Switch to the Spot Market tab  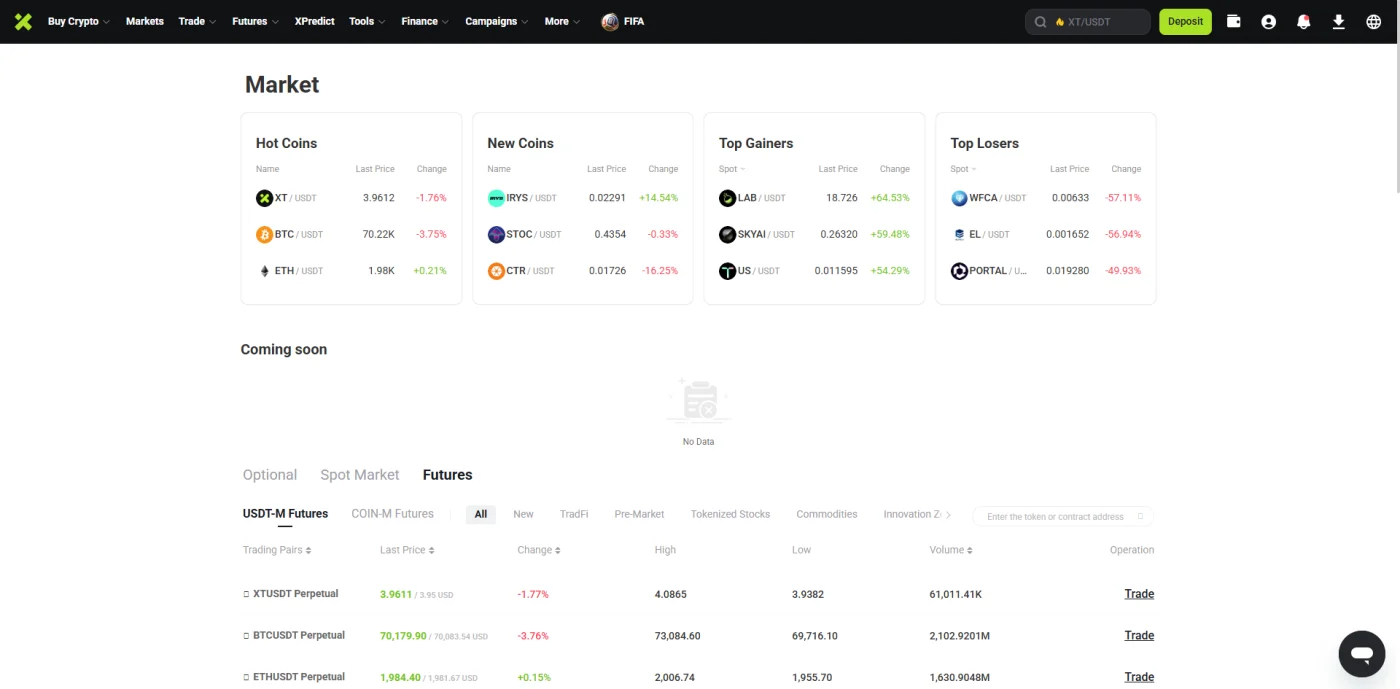click(x=360, y=475)
